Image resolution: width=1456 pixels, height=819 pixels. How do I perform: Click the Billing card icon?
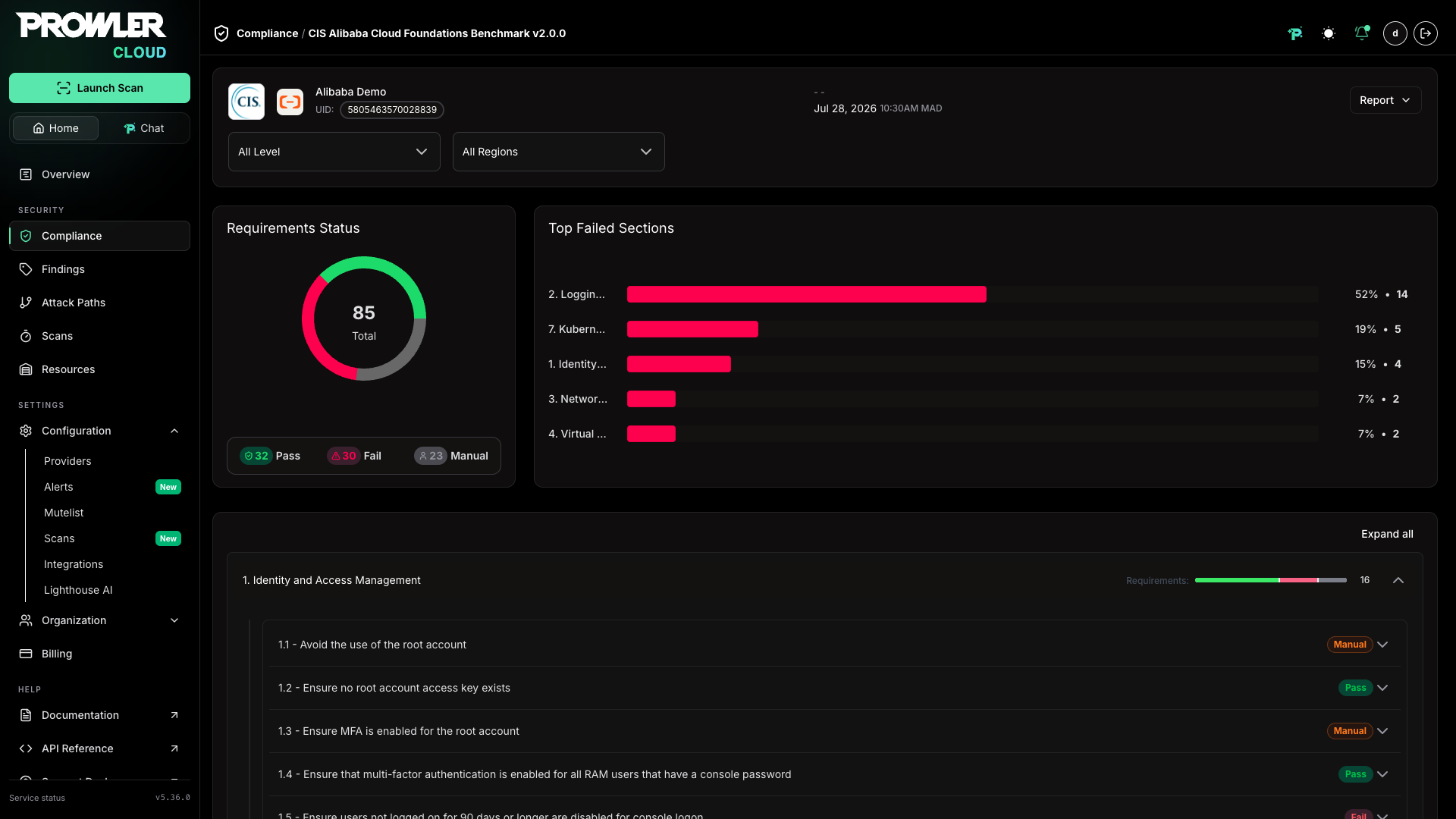point(26,654)
